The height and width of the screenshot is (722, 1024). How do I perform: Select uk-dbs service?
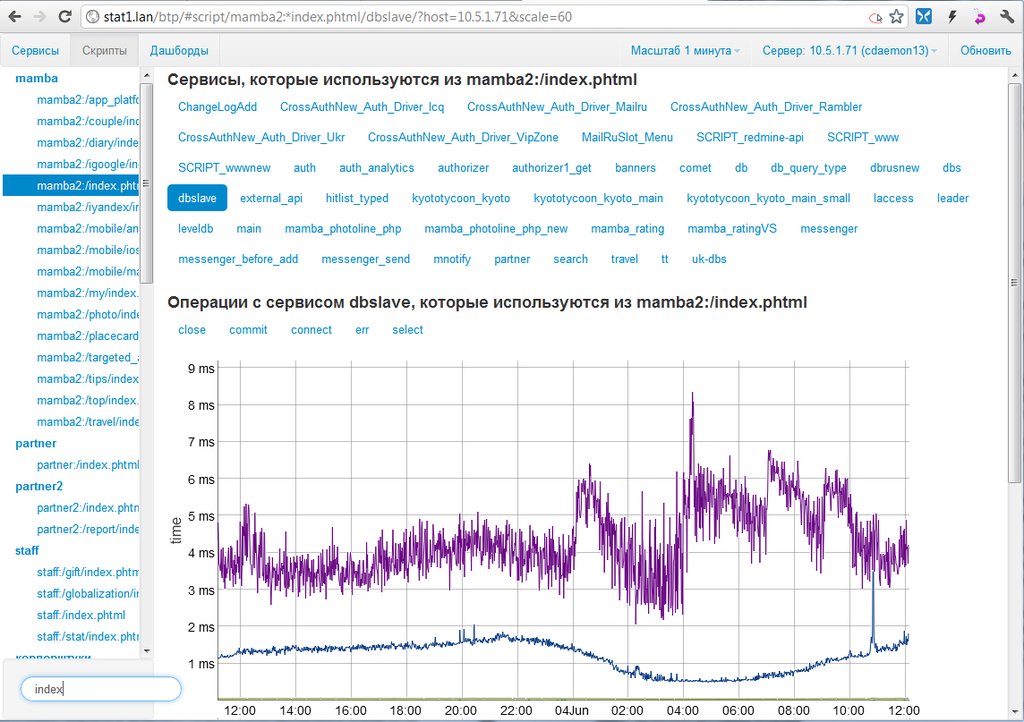[709, 260]
